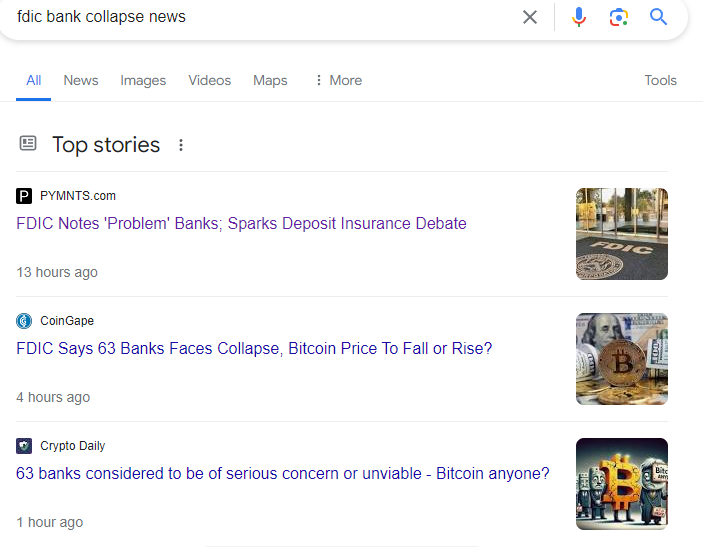The image size is (703, 547).
Task: Click the Crypto Daily favicon
Action: pos(24,446)
